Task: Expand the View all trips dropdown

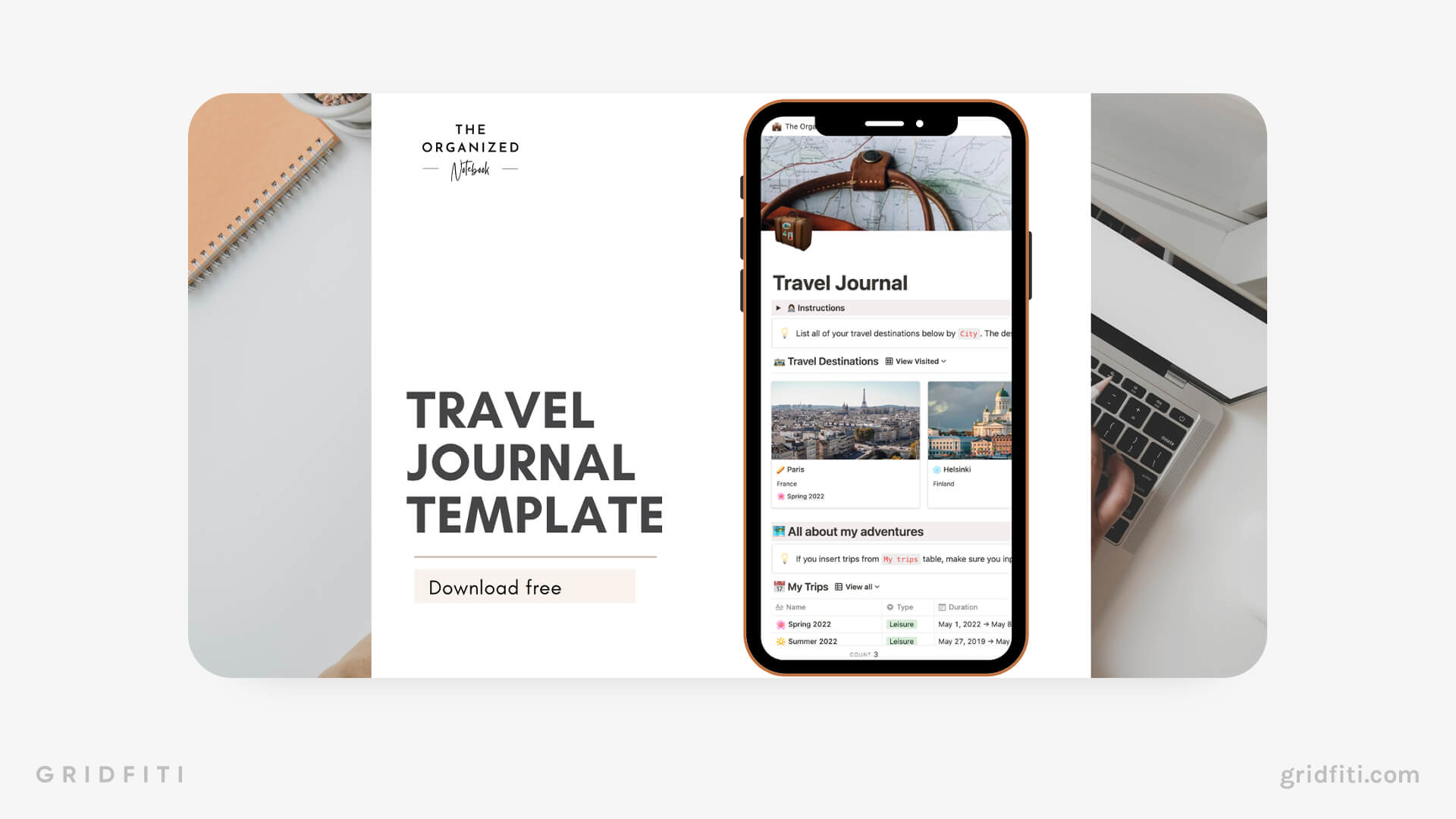Action: coord(858,586)
